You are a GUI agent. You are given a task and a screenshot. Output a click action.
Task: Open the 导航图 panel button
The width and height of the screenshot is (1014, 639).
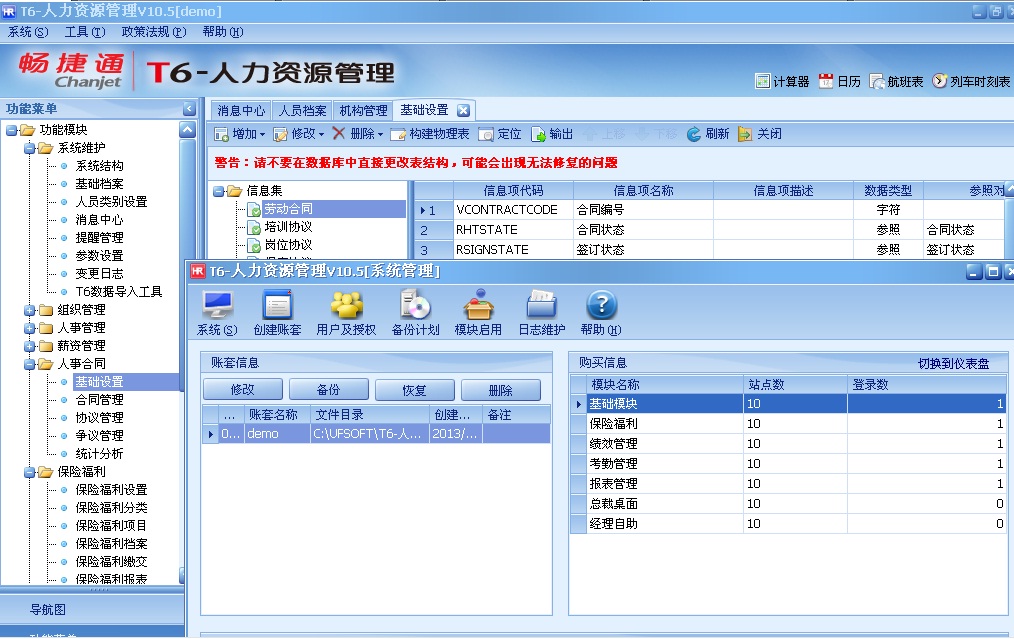coord(92,609)
